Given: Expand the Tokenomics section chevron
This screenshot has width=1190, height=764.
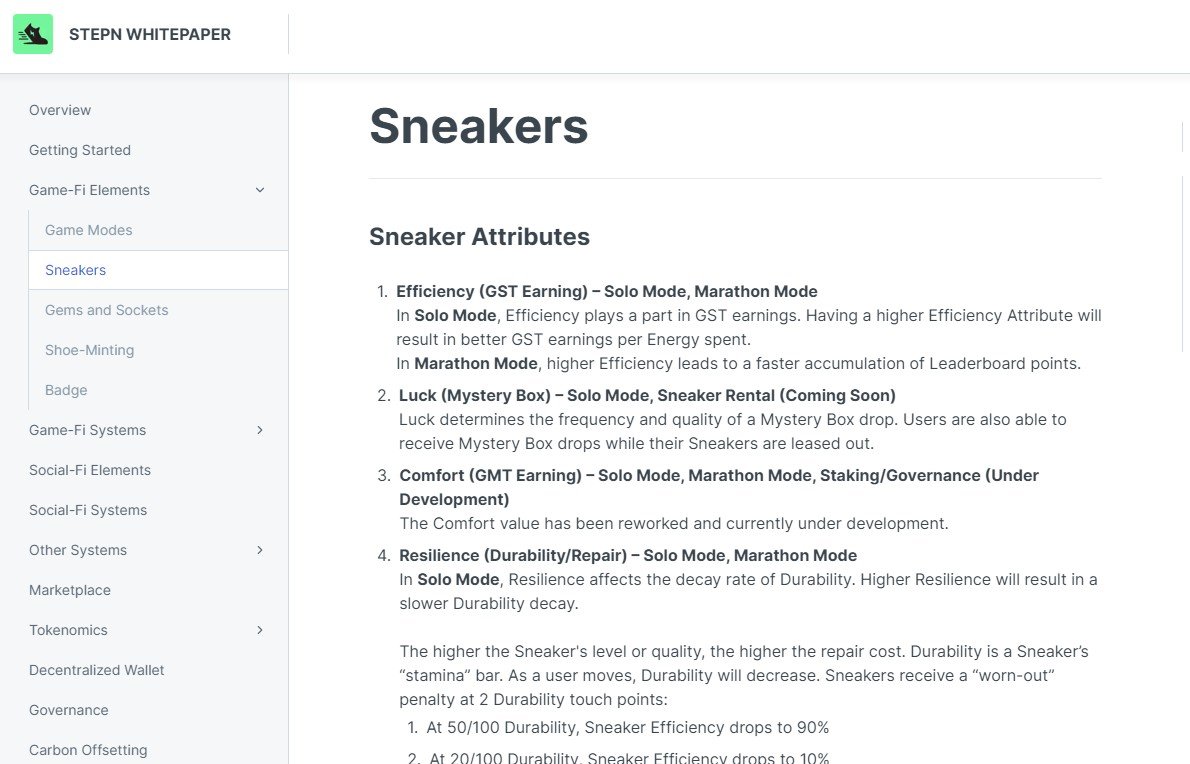Looking at the screenshot, I should pyautogui.click(x=260, y=630).
